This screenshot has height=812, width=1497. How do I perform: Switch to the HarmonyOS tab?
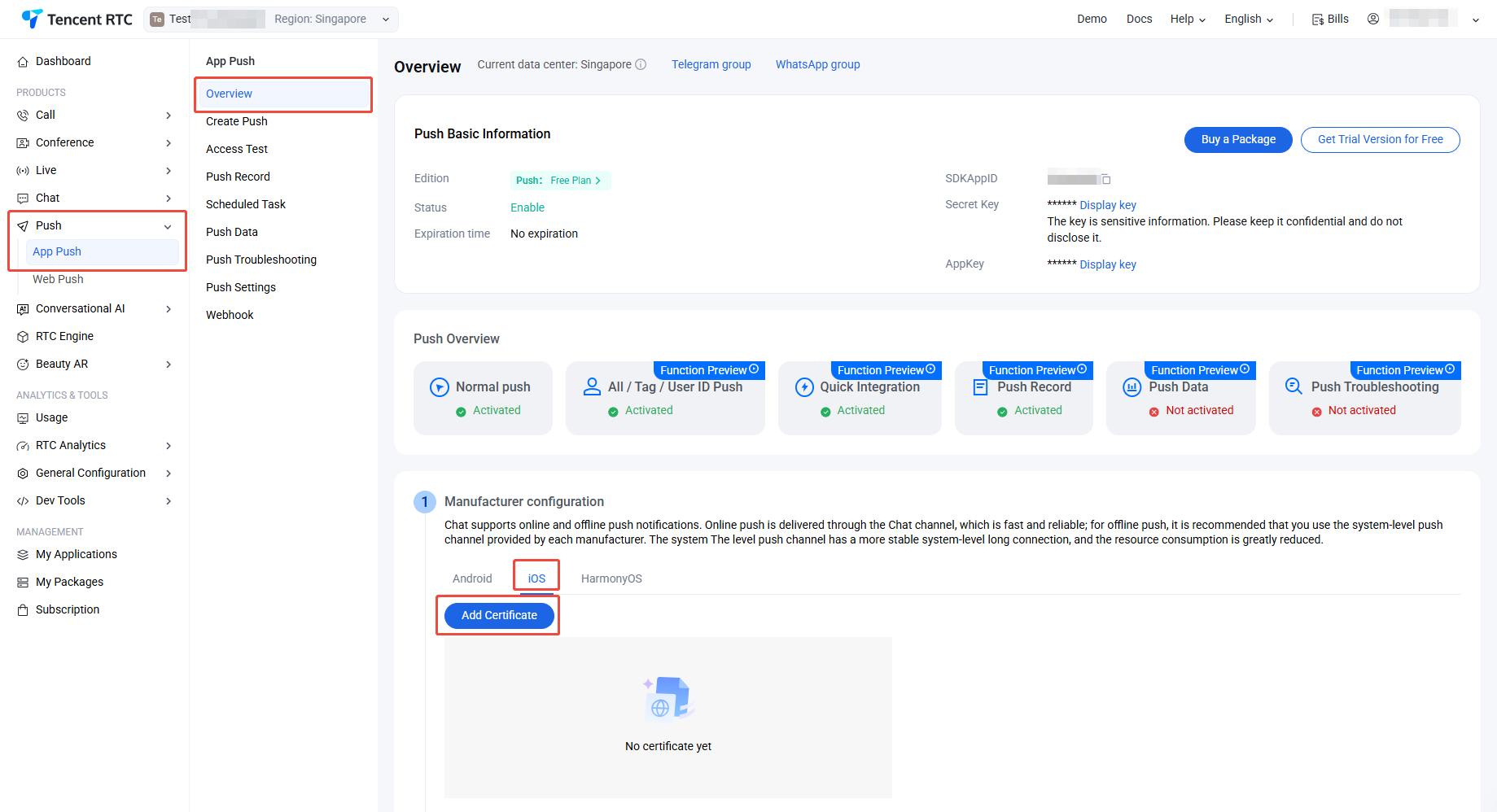[x=611, y=578]
